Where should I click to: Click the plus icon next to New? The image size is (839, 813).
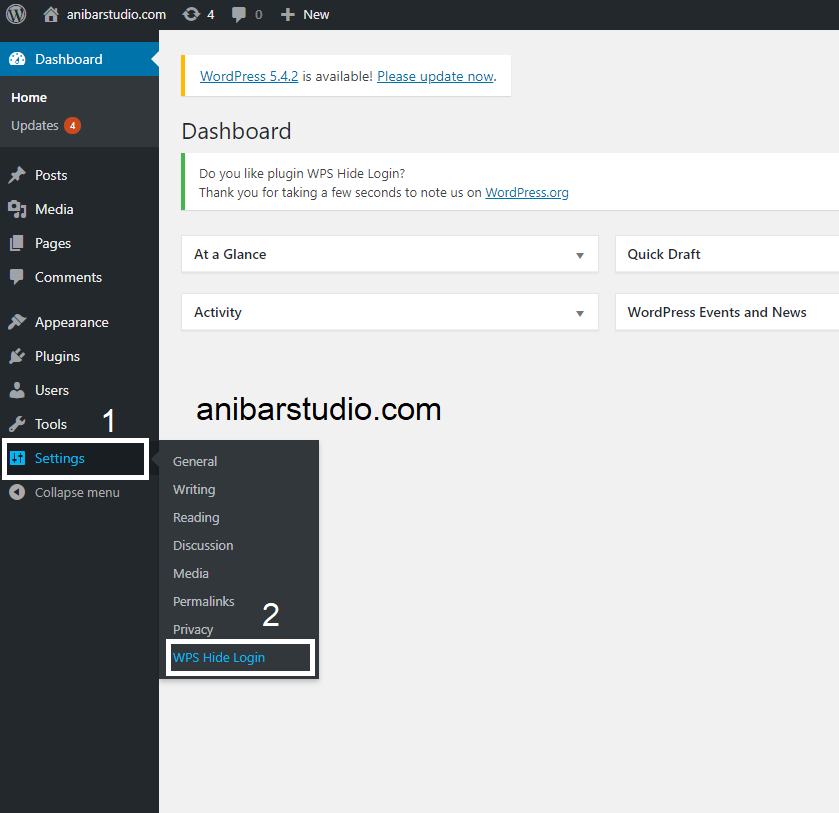288,14
